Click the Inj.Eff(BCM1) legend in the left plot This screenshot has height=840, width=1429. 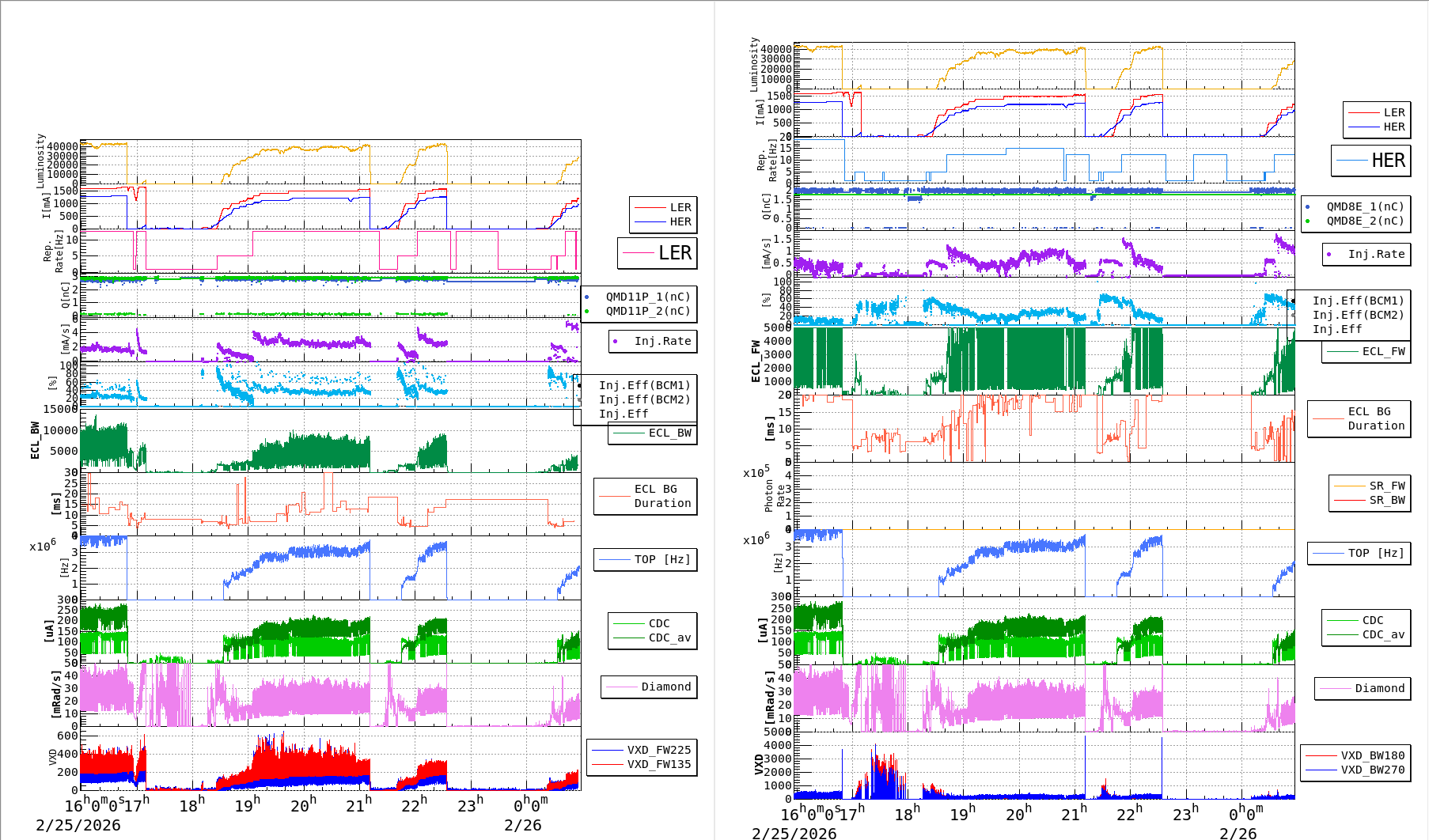tap(644, 385)
